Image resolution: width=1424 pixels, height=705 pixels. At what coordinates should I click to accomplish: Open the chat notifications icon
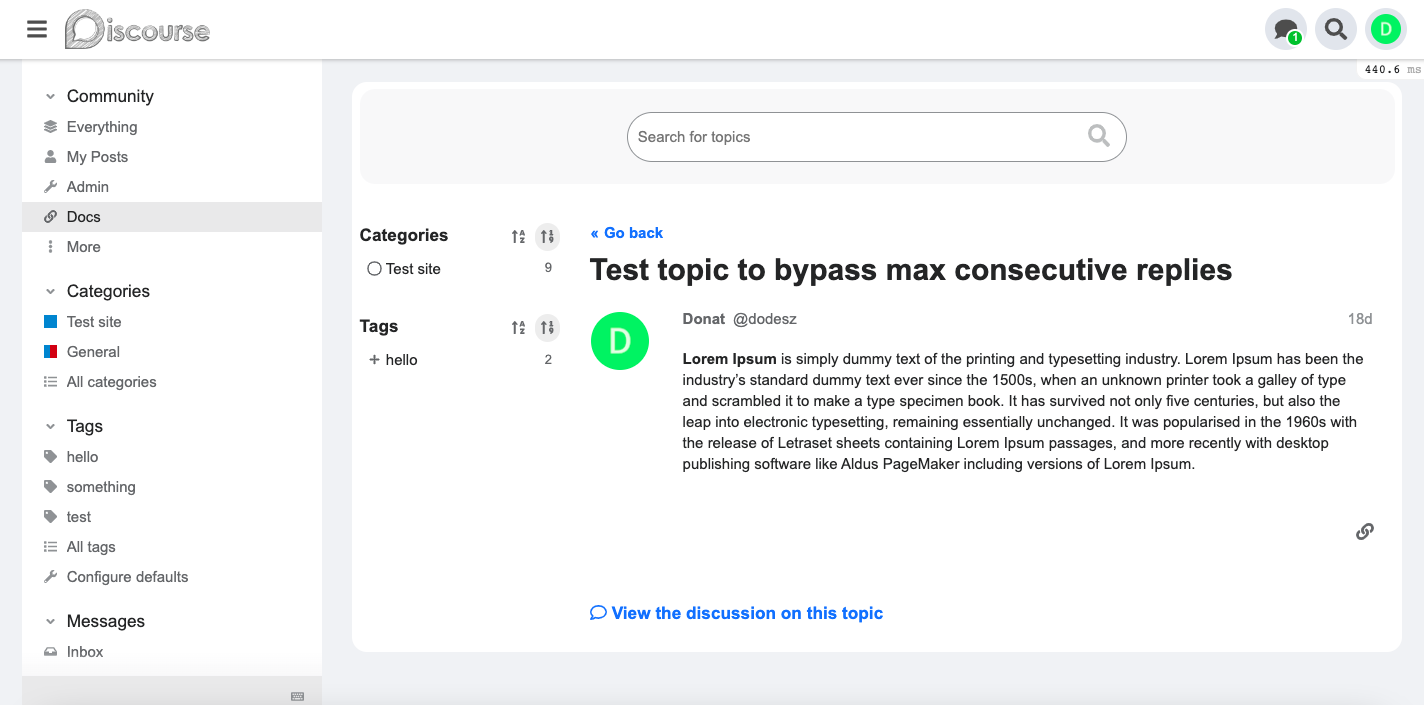[x=1286, y=29]
